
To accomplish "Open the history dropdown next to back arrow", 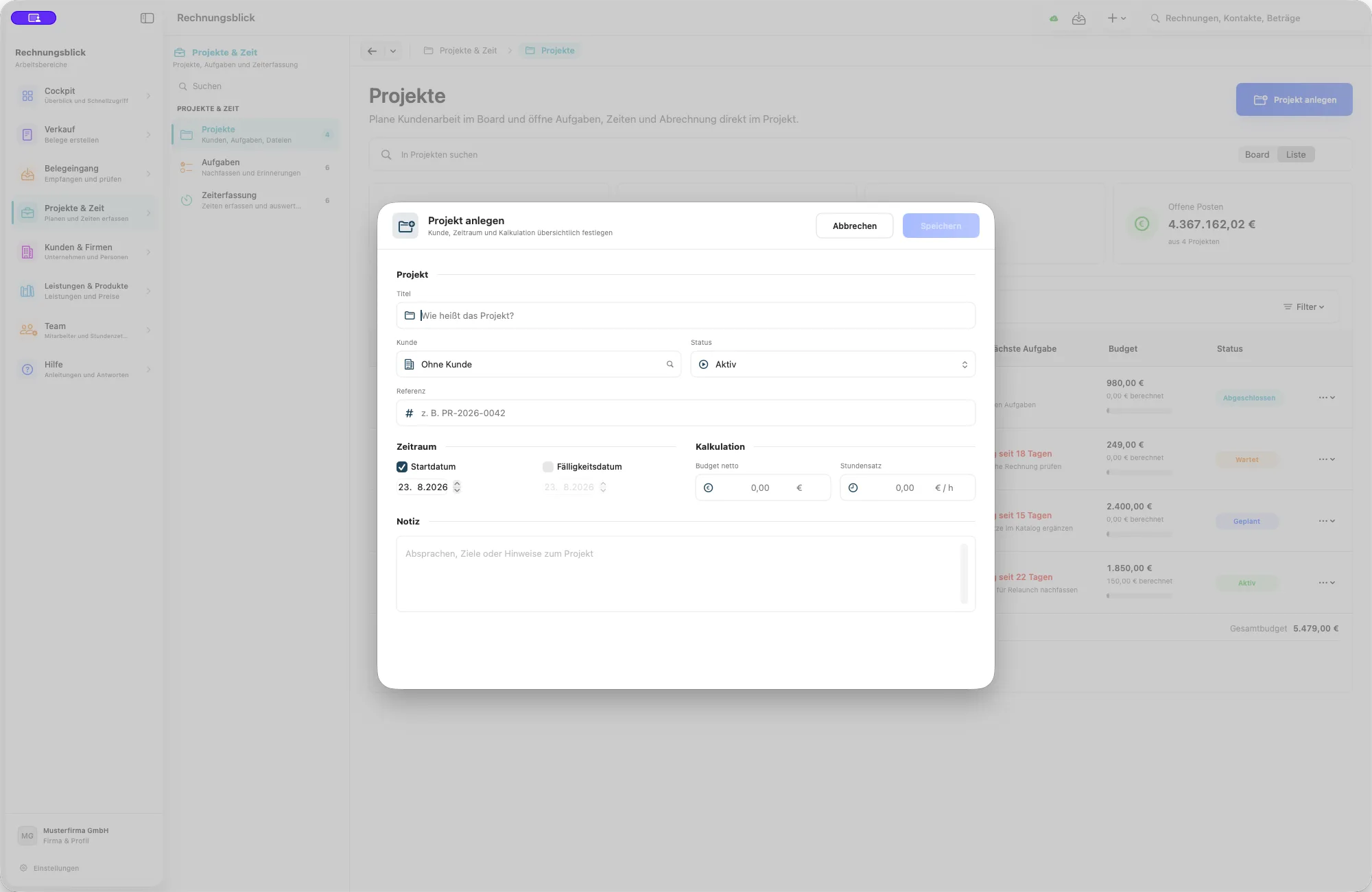I will tap(393, 51).
